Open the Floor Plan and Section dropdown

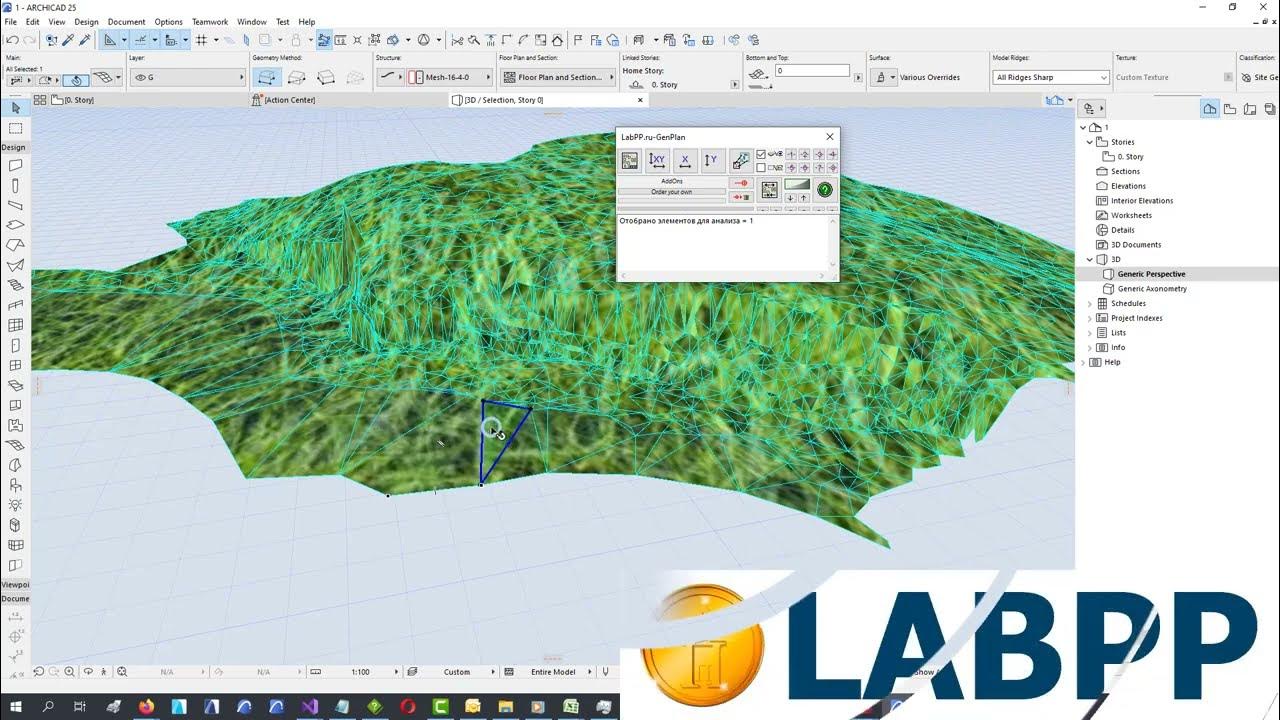pos(558,77)
